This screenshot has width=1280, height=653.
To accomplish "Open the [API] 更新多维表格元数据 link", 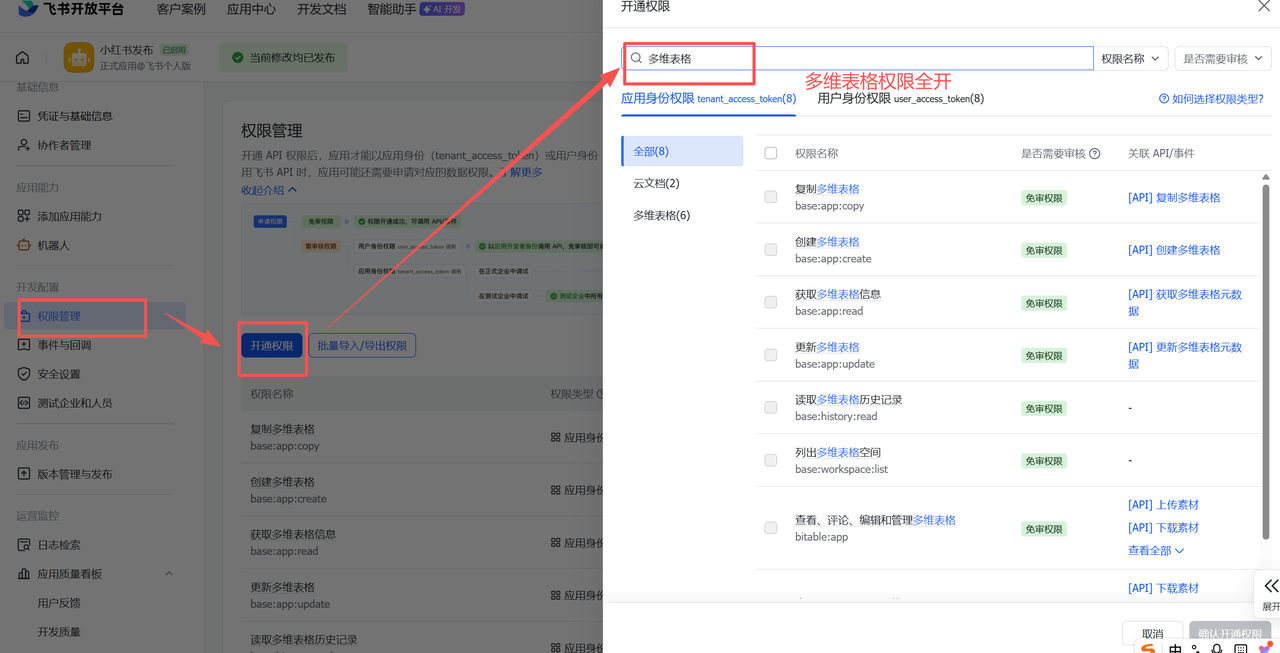I will (x=1185, y=355).
